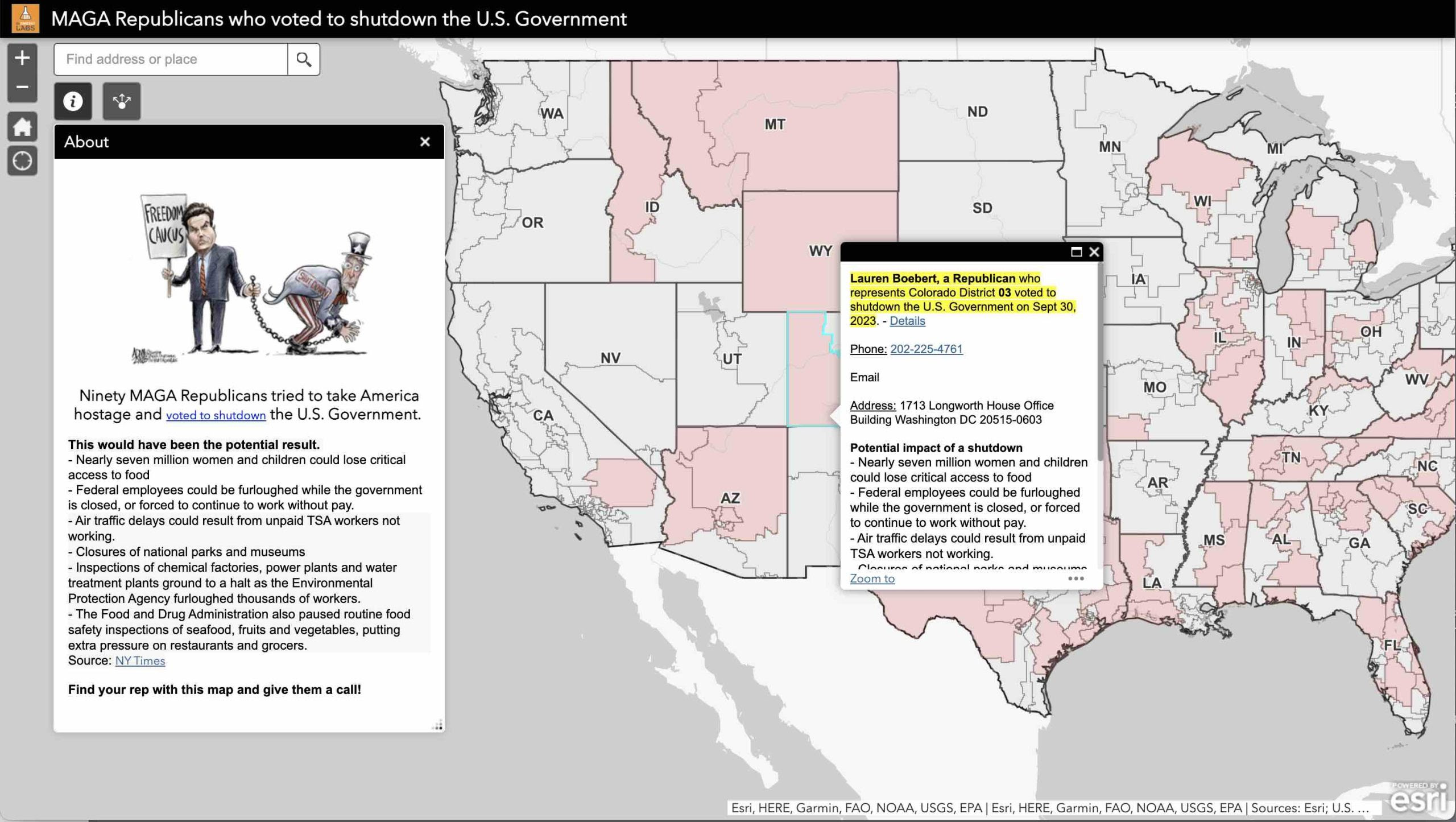Zoom in with the plus button
The height and width of the screenshot is (822, 1456).
[x=22, y=57]
